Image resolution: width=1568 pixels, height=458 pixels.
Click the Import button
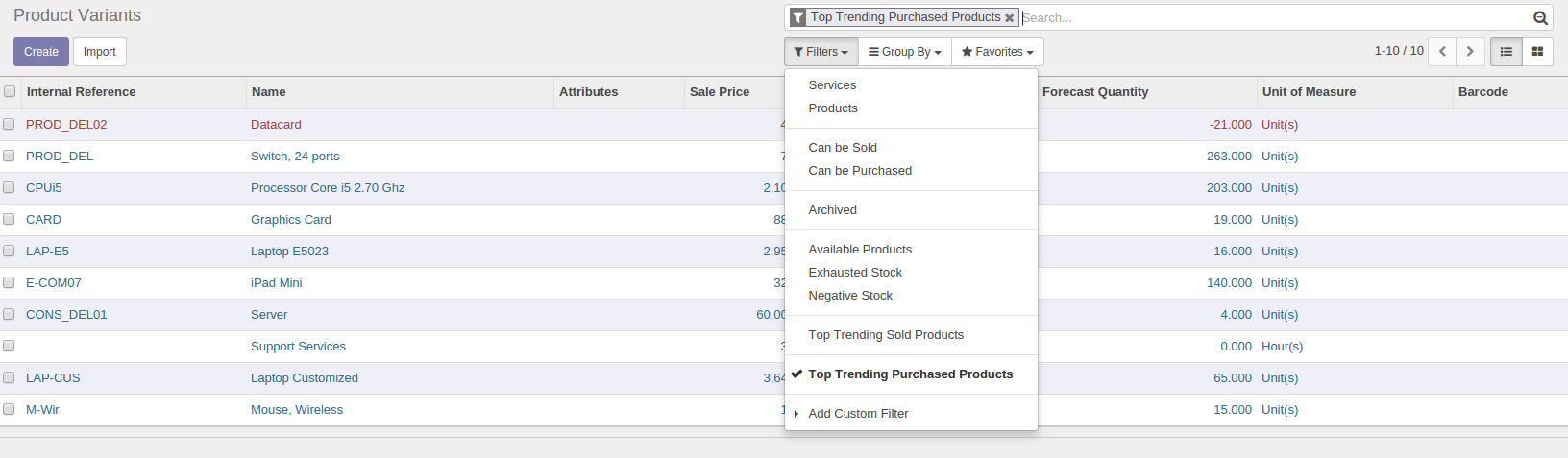click(x=100, y=52)
